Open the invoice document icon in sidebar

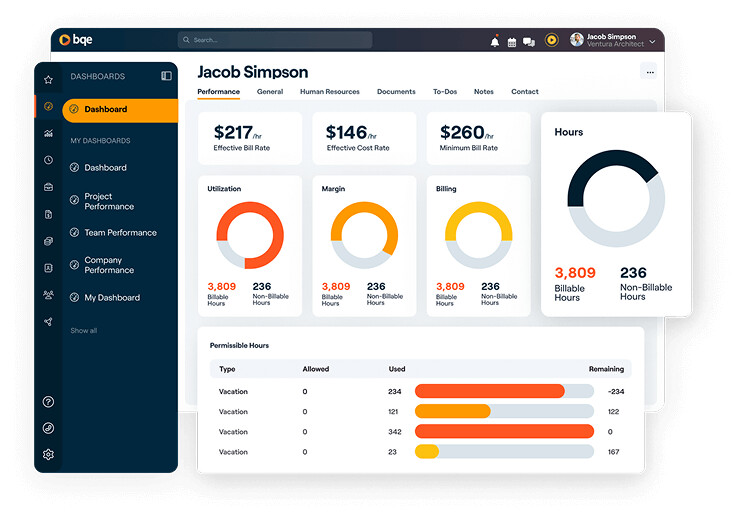[x=48, y=214]
